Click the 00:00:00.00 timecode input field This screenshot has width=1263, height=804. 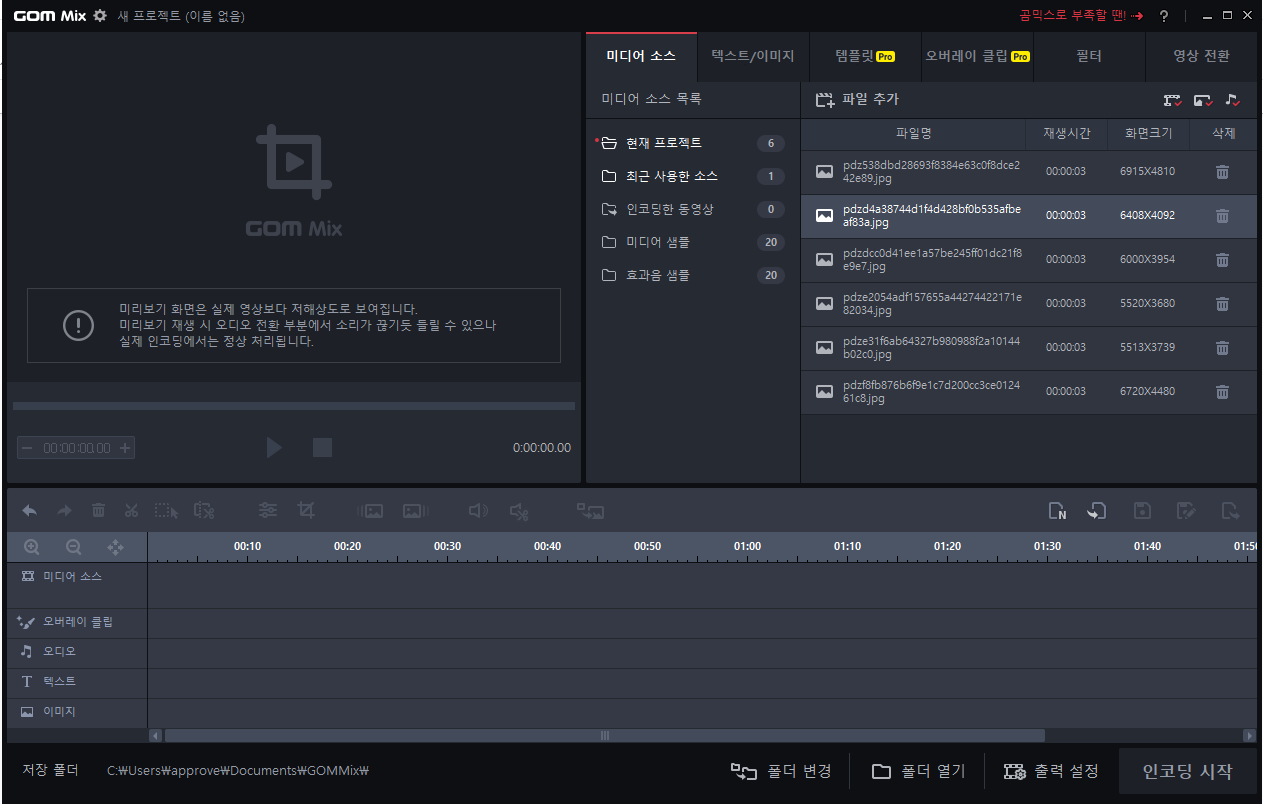pos(76,448)
